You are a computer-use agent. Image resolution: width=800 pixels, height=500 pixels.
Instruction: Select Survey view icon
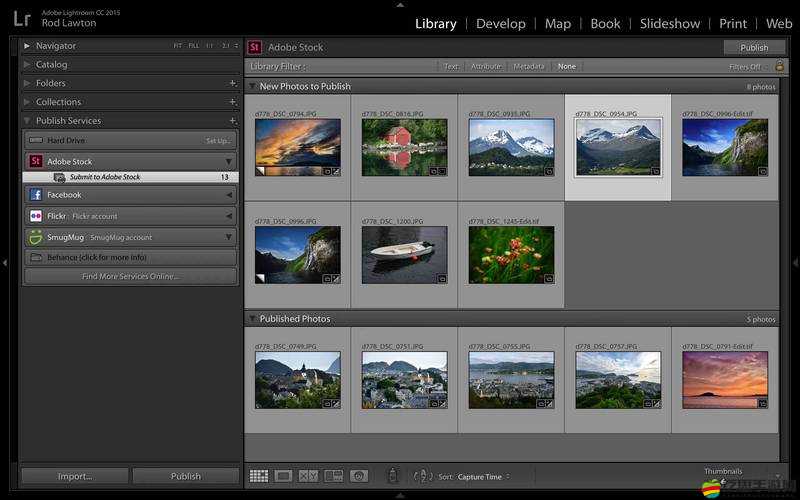coord(334,477)
